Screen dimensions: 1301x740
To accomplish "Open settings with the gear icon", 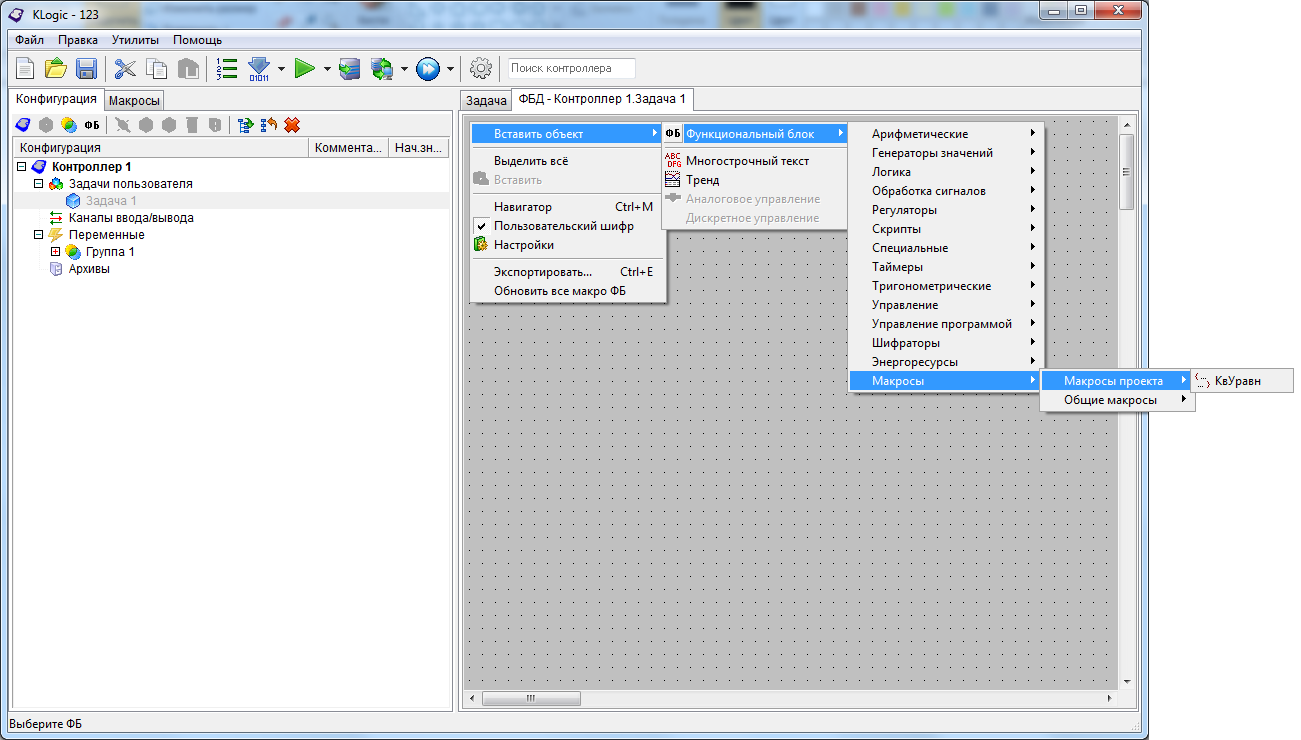I will point(481,69).
